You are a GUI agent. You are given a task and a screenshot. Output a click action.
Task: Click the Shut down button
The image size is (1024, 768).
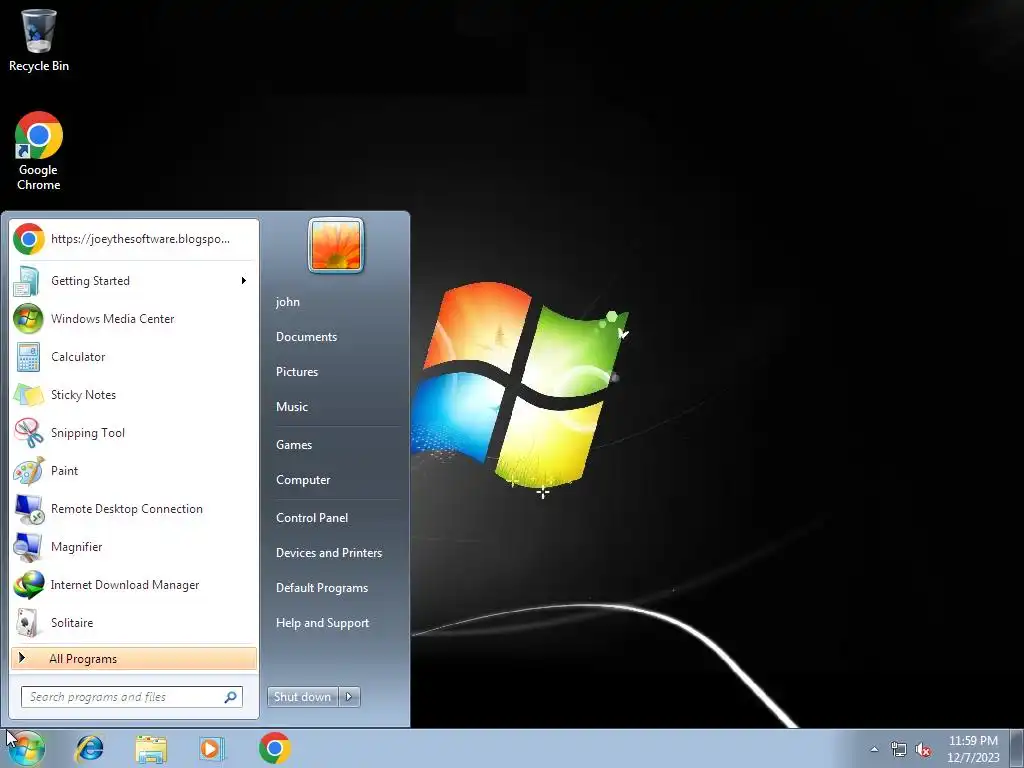(303, 697)
